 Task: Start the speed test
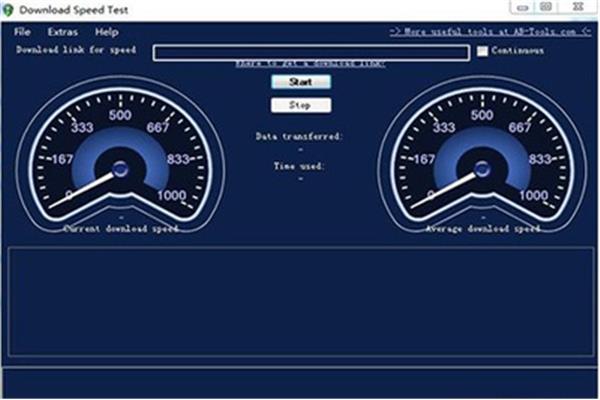[301, 82]
